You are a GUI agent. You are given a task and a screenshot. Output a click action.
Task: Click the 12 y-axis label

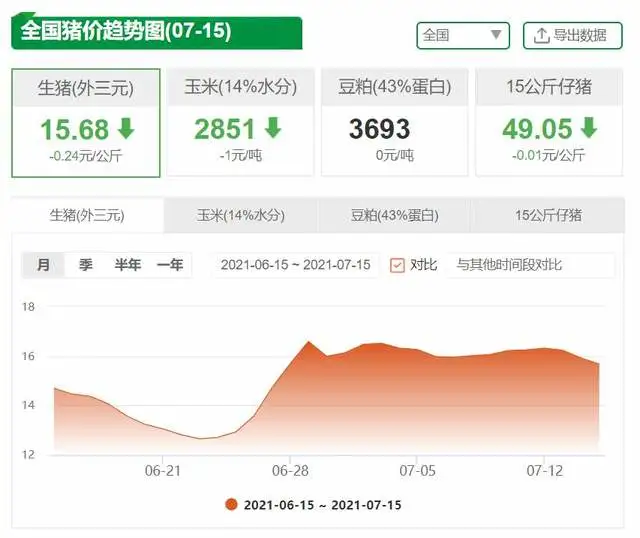tap(28, 455)
